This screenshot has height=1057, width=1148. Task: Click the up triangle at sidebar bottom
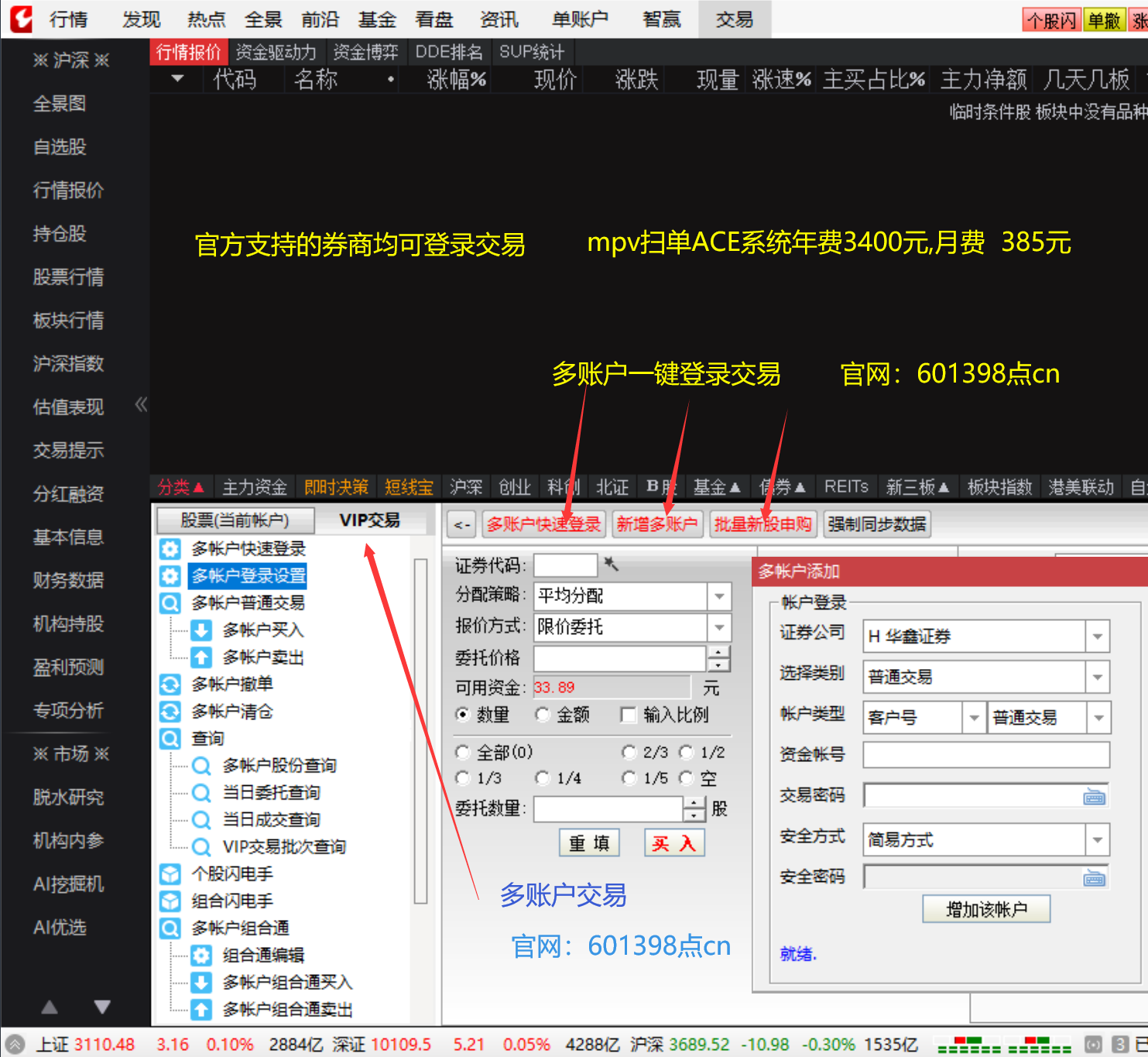pyautogui.click(x=50, y=1007)
